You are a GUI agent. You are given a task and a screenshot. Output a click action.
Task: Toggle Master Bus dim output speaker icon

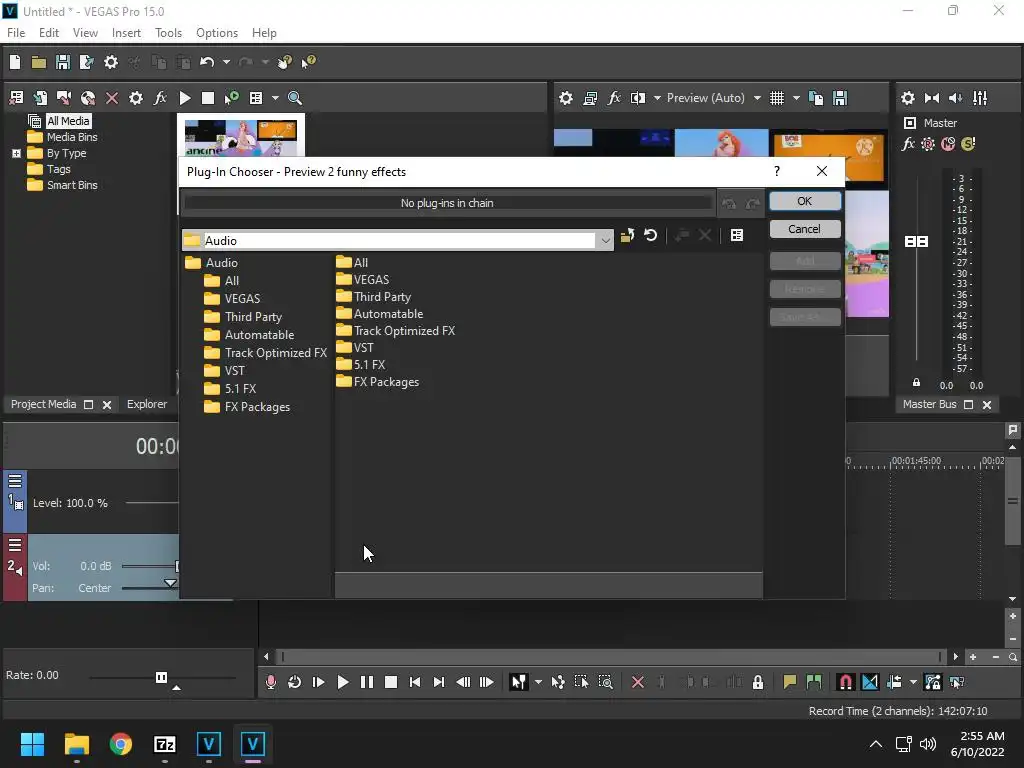point(955,98)
